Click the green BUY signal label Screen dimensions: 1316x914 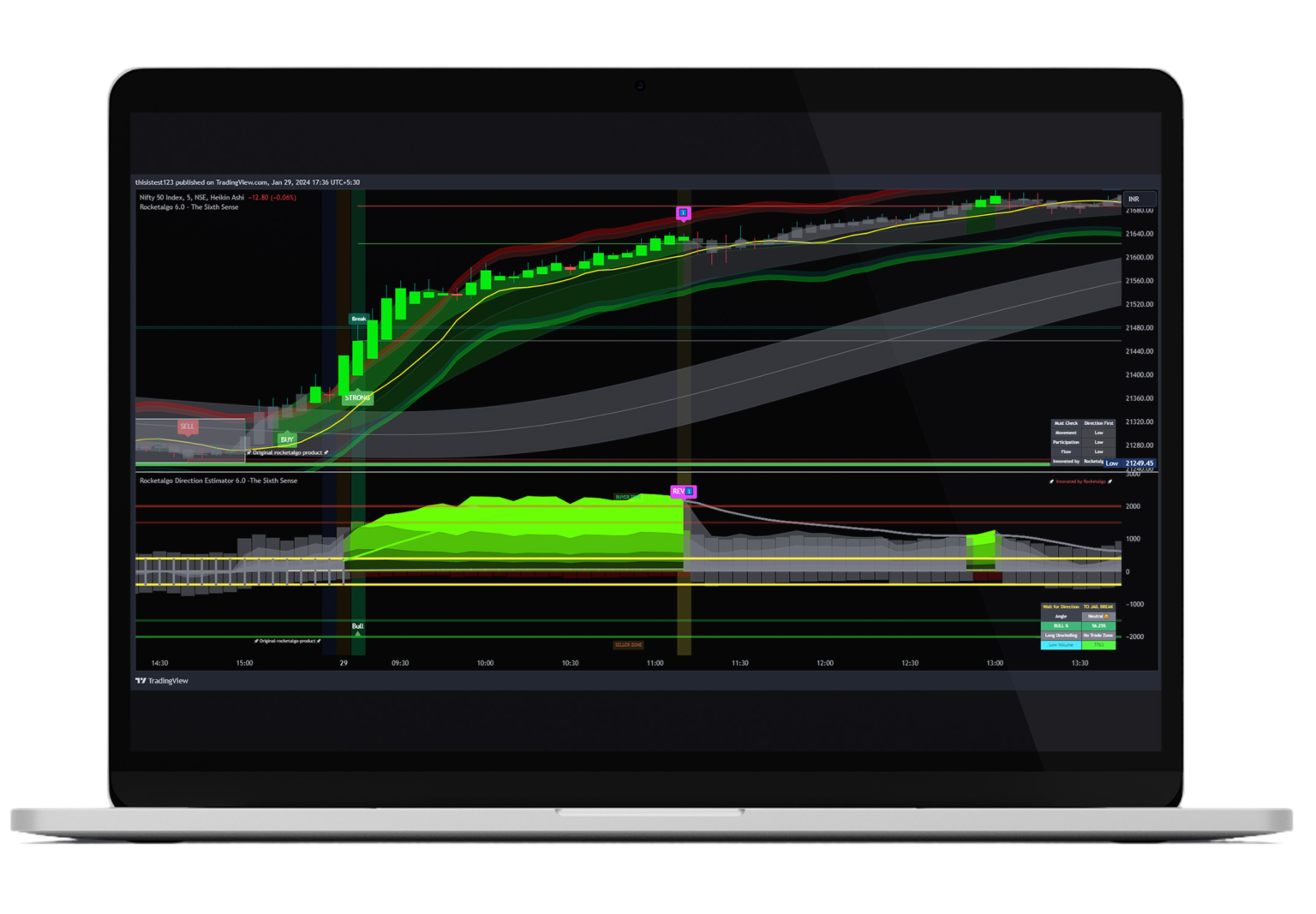pos(287,439)
